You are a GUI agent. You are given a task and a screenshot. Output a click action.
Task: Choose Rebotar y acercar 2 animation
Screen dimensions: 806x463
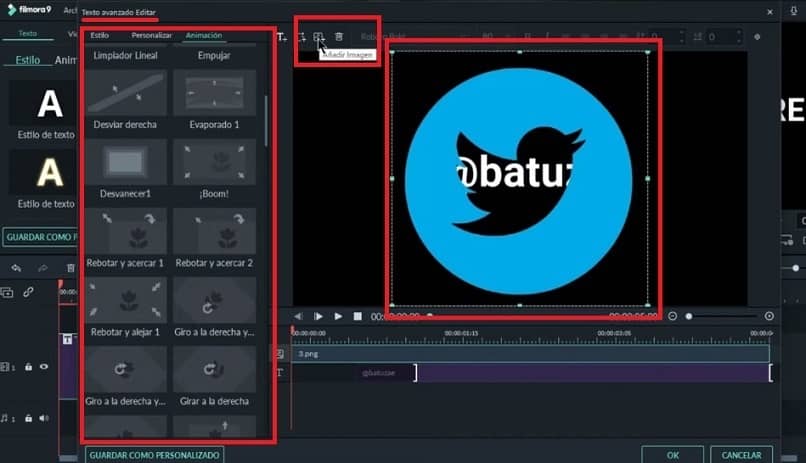click(x=214, y=238)
